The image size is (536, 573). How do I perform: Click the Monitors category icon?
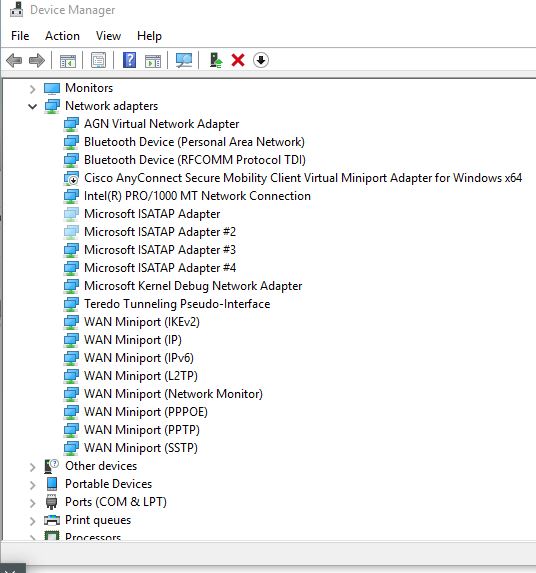[x=52, y=88]
